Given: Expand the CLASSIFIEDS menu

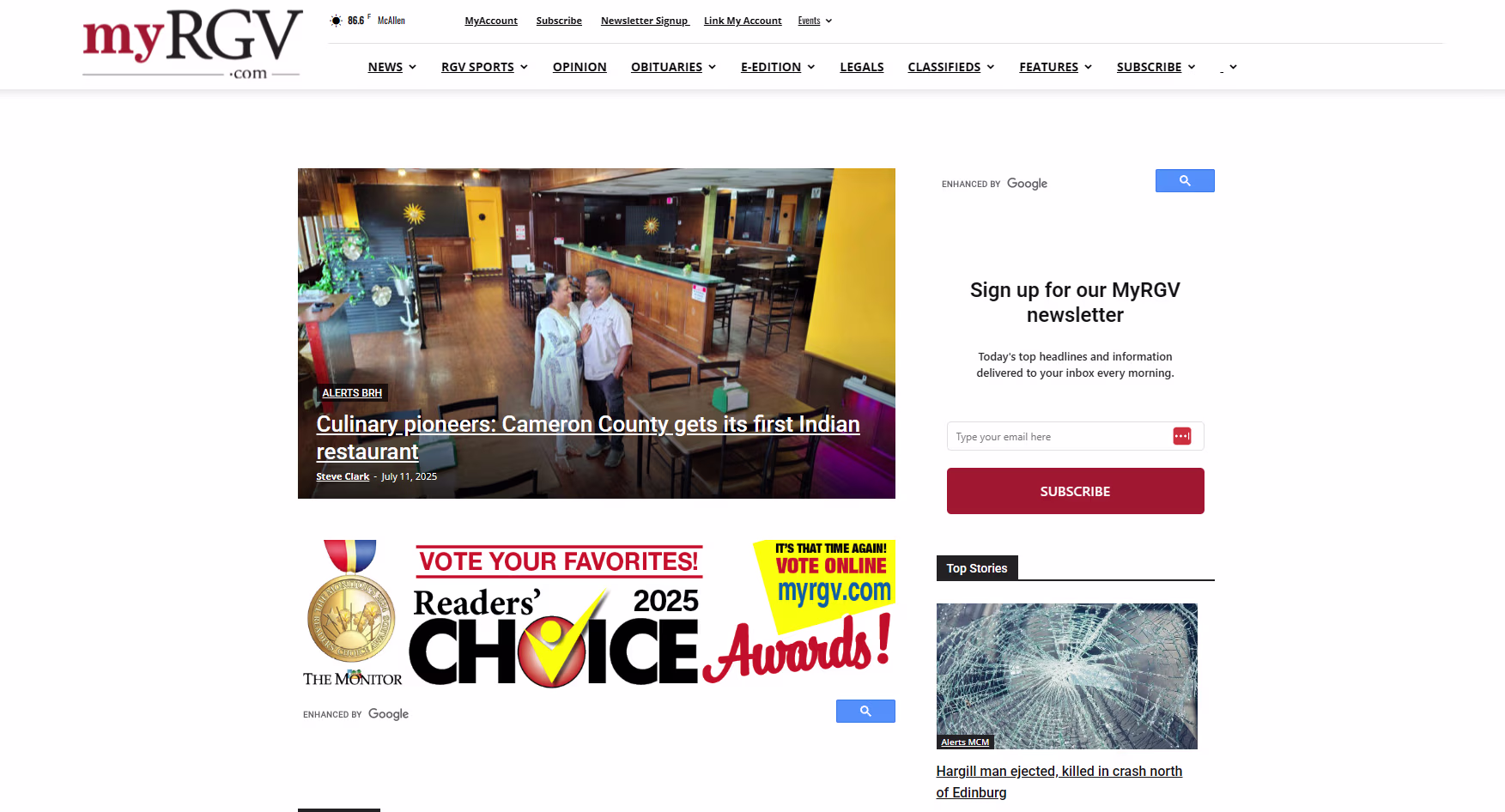Looking at the screenshot, I should click(x=950, y=67).
